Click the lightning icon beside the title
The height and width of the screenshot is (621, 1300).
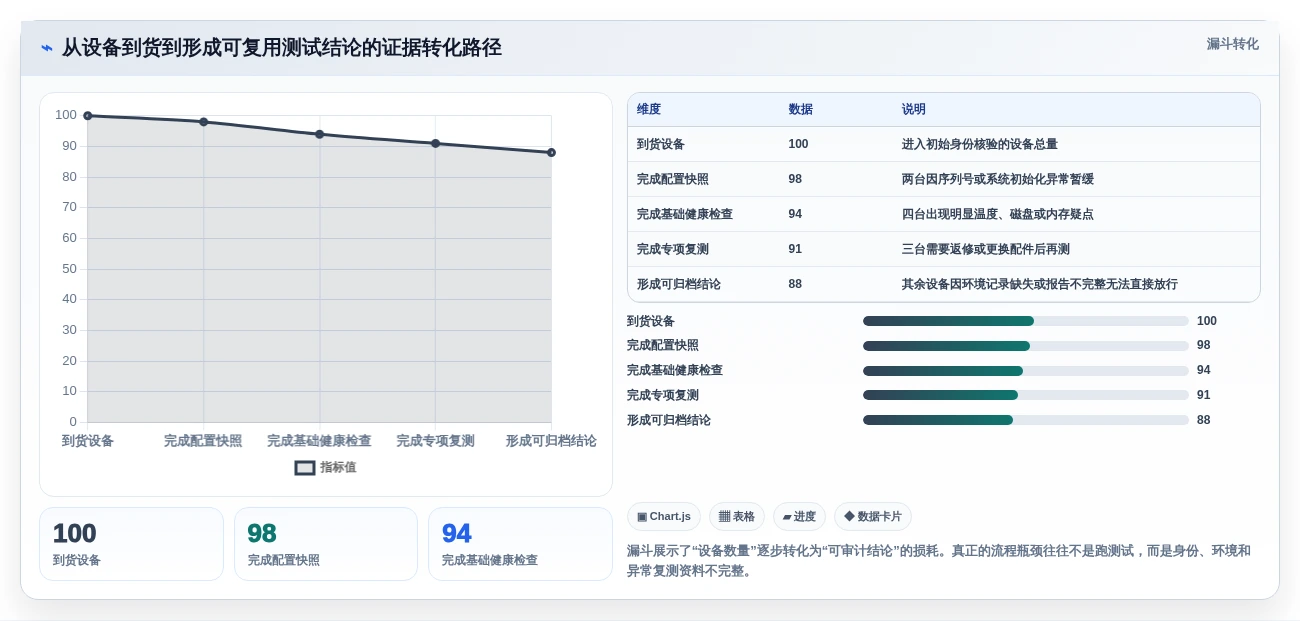[47, 48]
